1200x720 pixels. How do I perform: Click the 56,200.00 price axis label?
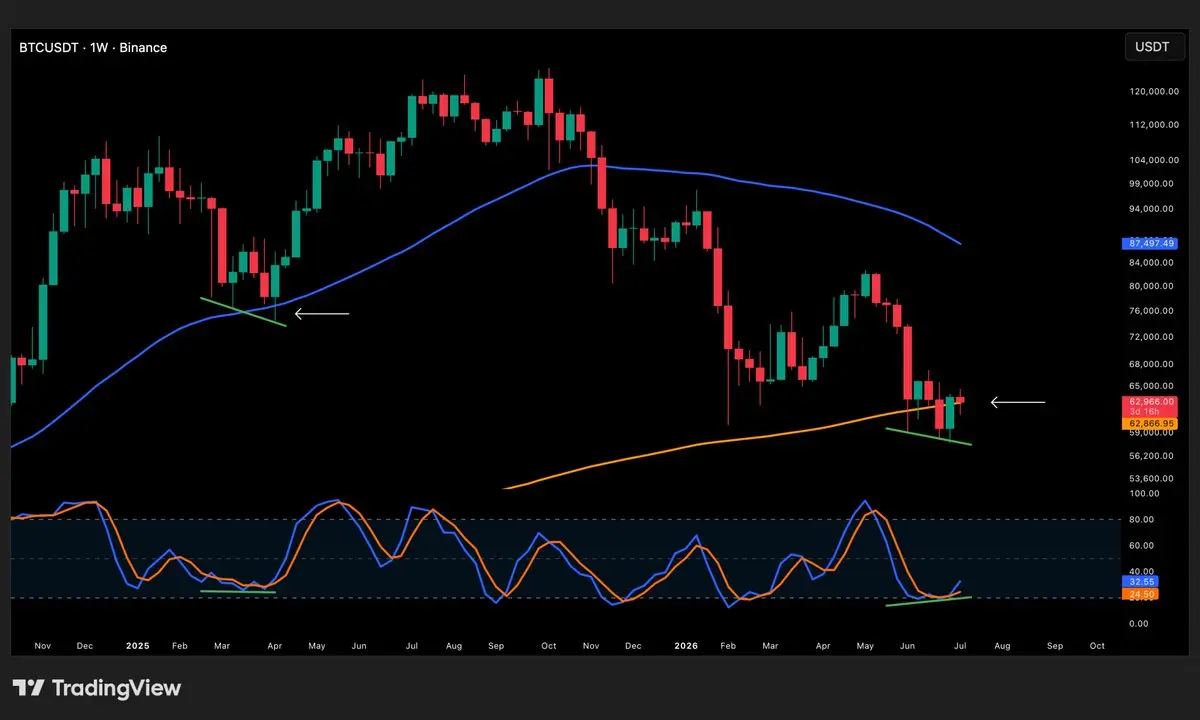(x=1153, y=455)
